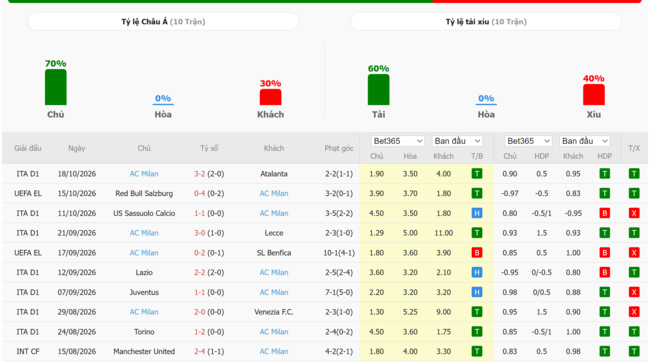This screenshot has height=364, width=650.
Task: Open AC Milan link in SL Benfica row
Action: click(x=144, y=252)
